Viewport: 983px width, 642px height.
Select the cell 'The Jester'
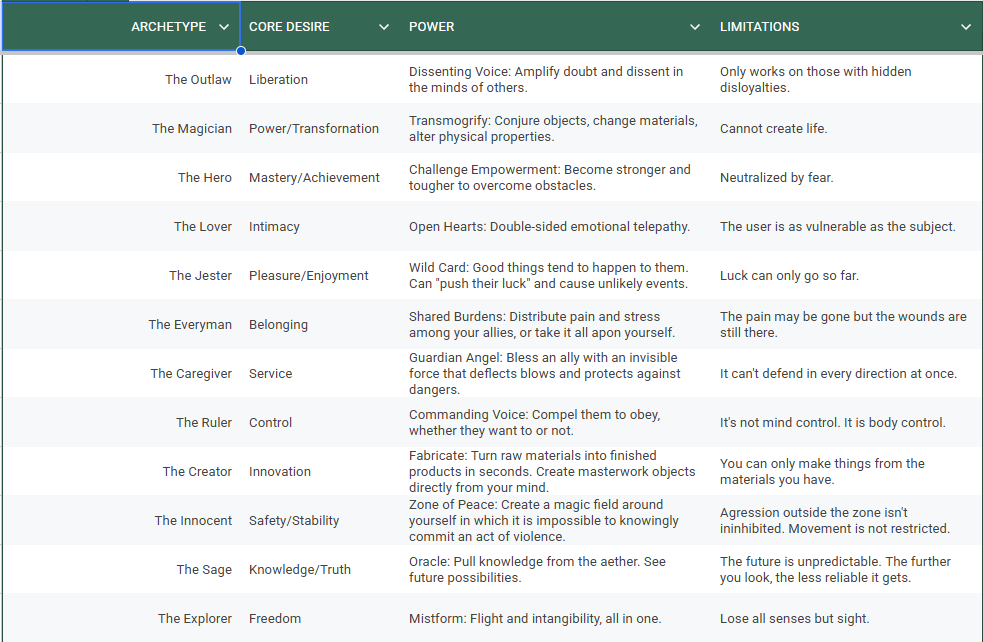tap(121, 275)
